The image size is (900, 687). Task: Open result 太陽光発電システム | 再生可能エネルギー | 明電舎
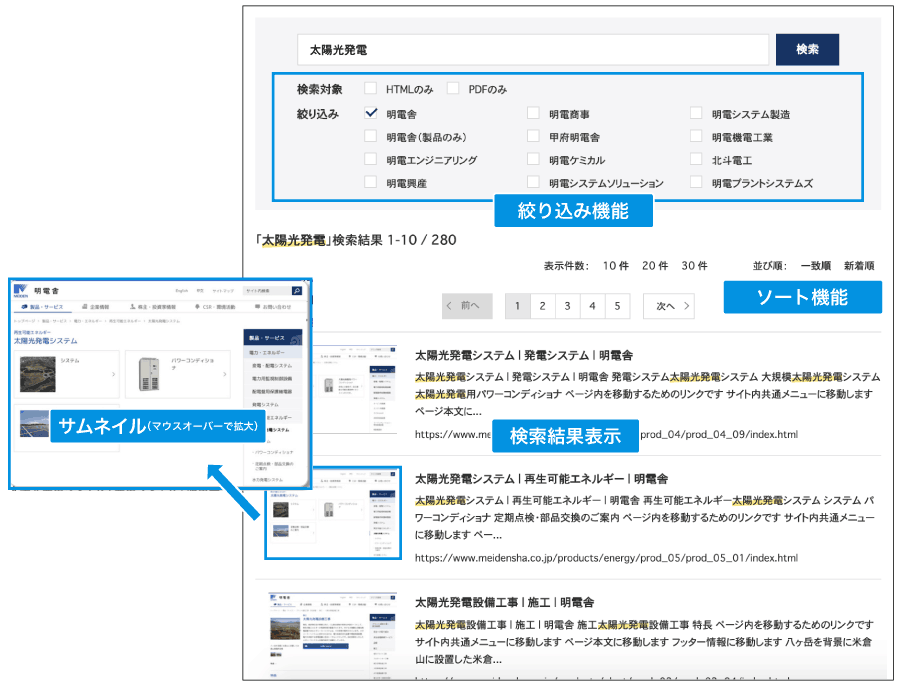(x=541, y=479)
